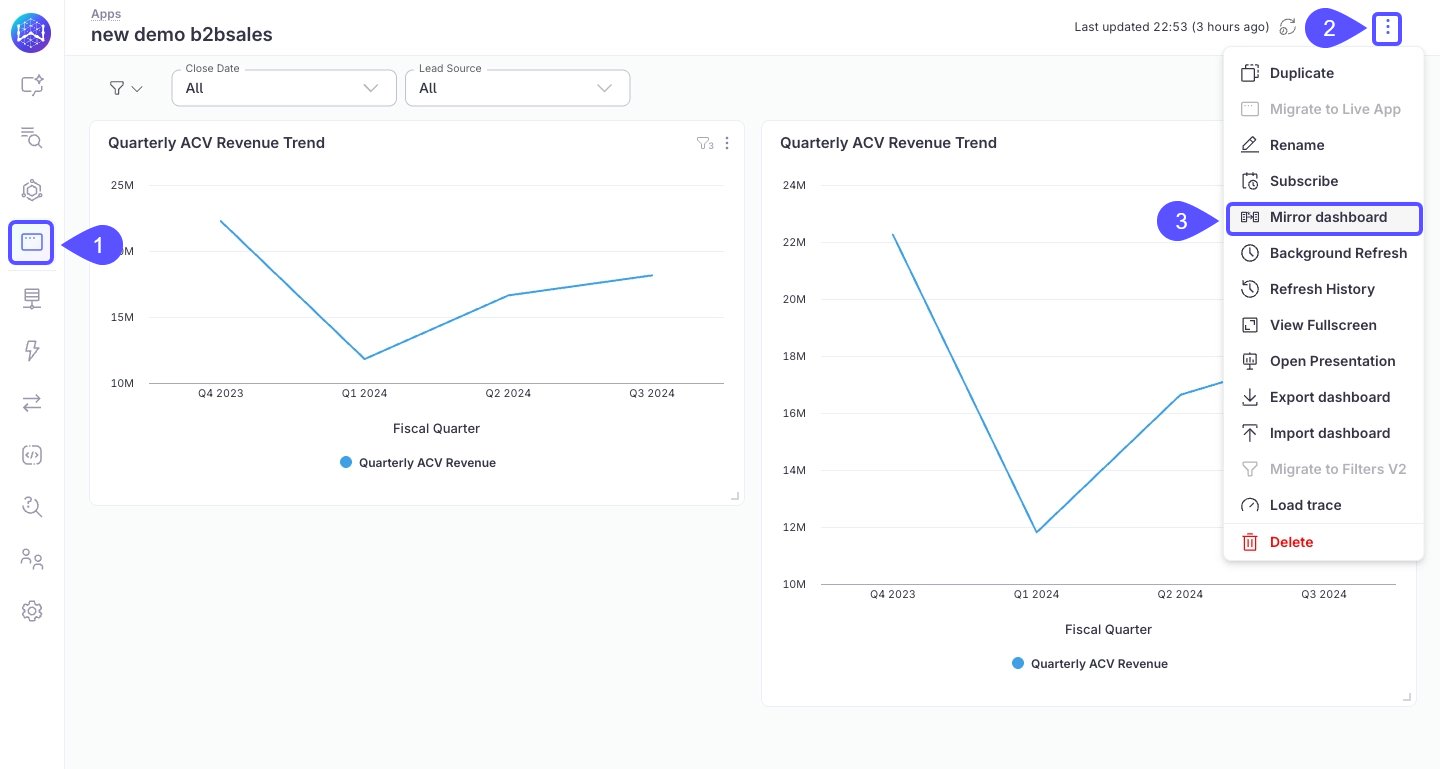Image resolution: width=1440 pixels, height=769 pixels.
Task: Click Background Refresh in the menu
Action: coord(1323,253)
